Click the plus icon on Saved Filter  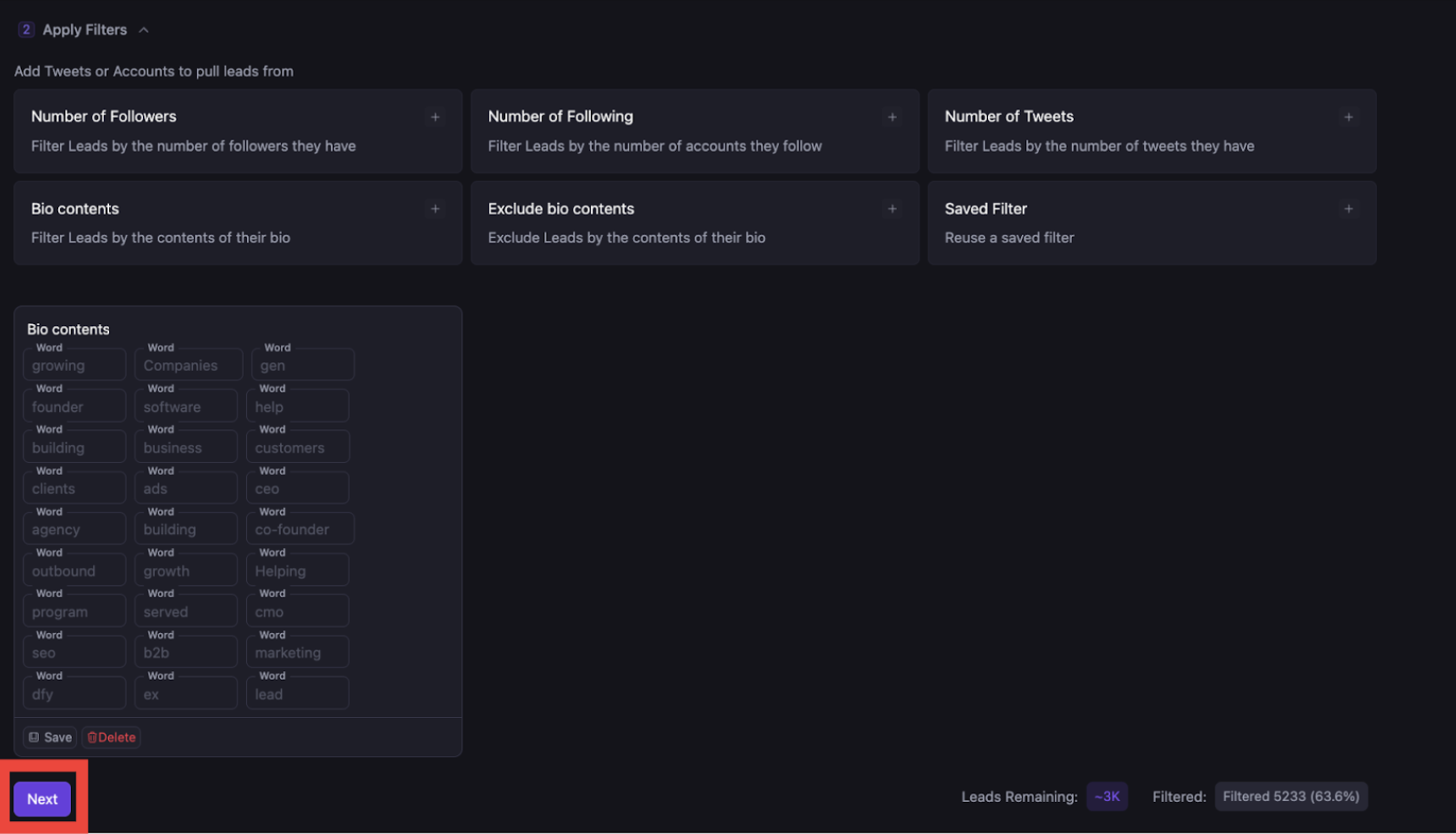1348,209
